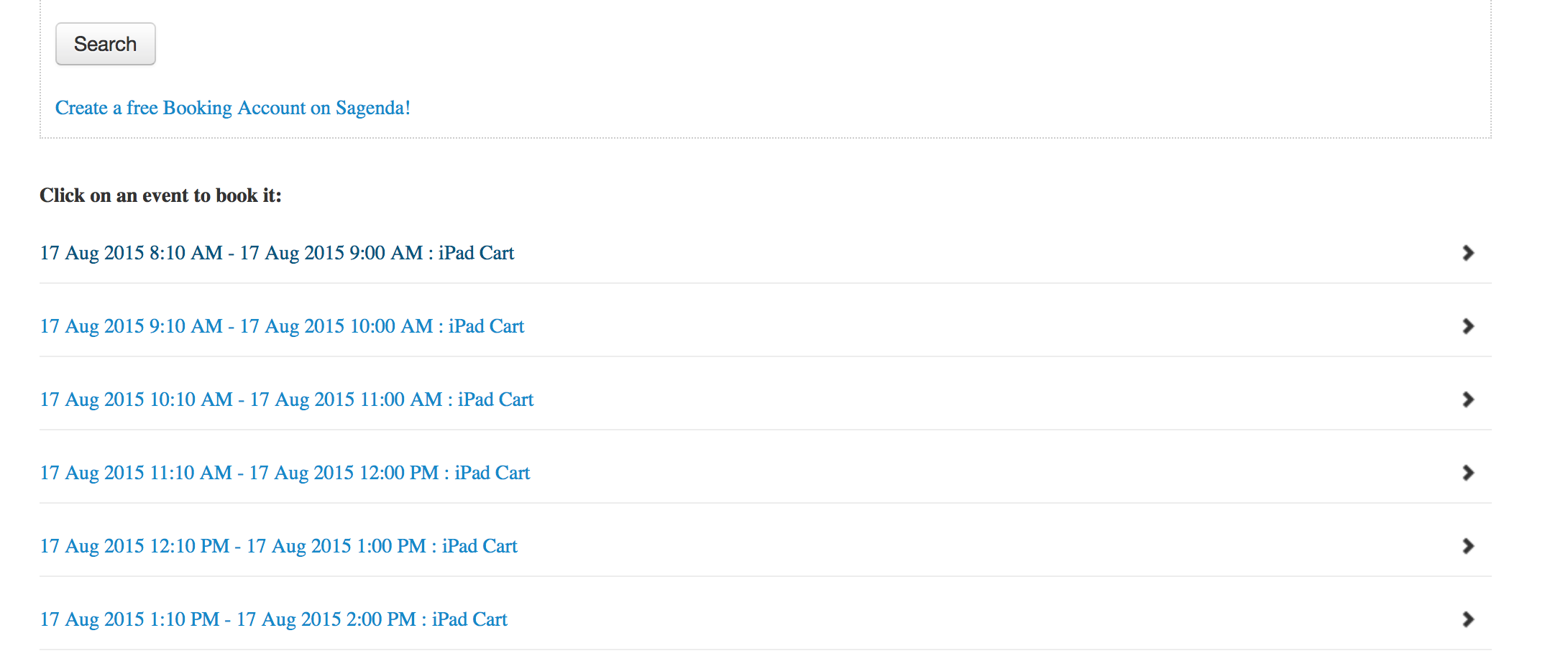This screenshot has height=656, width=1568.
Task: Pick the 1:10 PM iPad Cart event
Action: 273,619
